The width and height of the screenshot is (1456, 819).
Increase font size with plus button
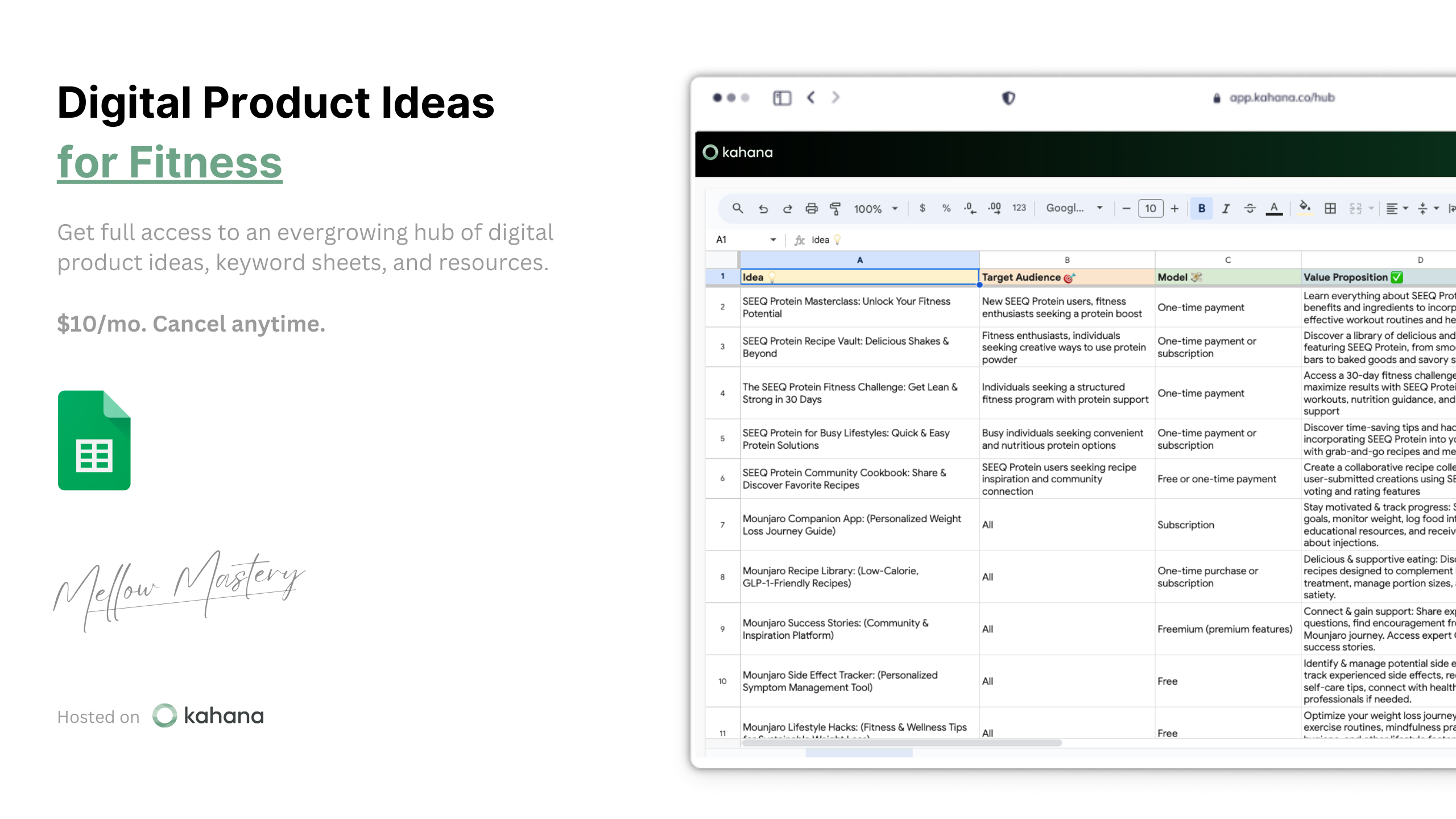coord(1174,208)
